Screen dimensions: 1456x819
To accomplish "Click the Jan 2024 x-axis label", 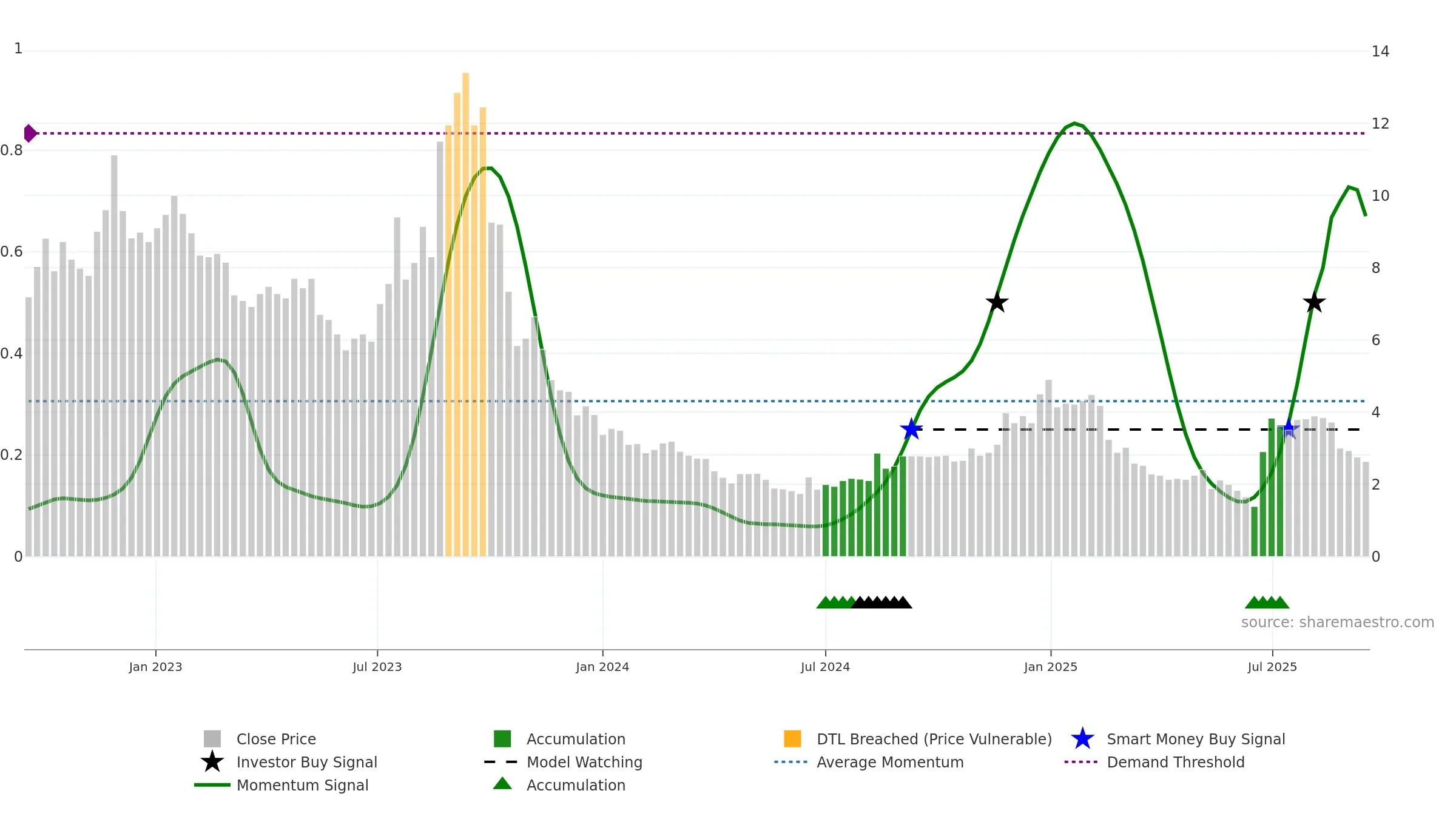I will pyautogui.click(x=602, y=667).
